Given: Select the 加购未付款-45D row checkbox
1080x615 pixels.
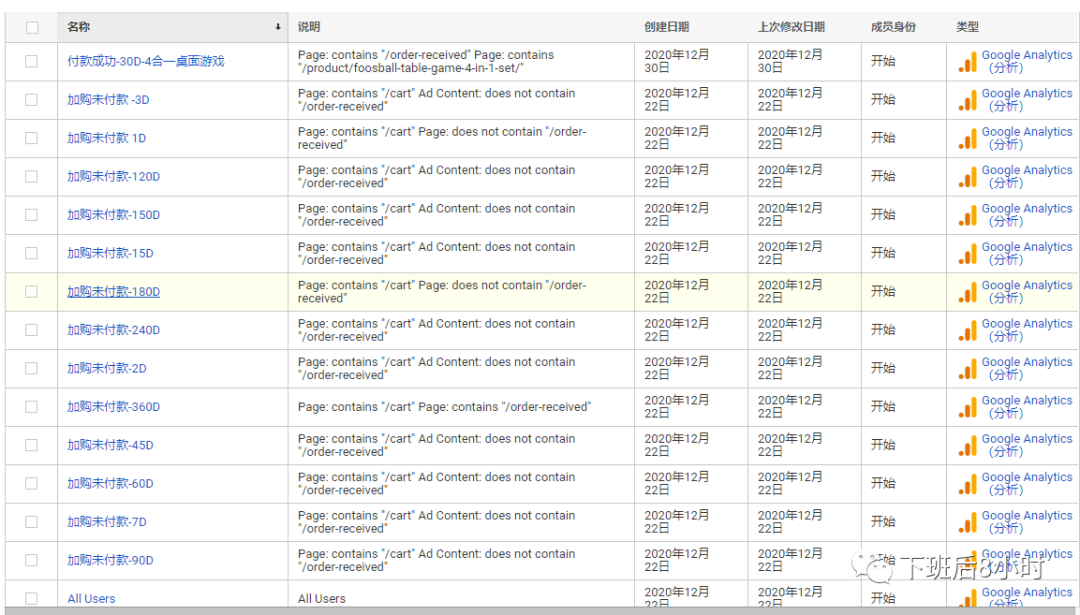Looking at the screenshot, I should [x=32, y=445].
